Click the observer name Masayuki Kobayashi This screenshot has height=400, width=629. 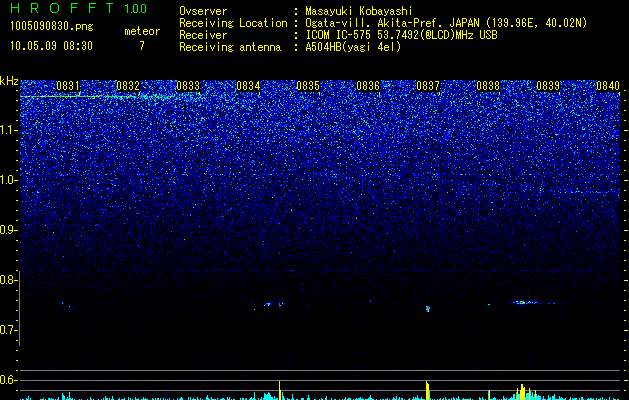point(358,11)
